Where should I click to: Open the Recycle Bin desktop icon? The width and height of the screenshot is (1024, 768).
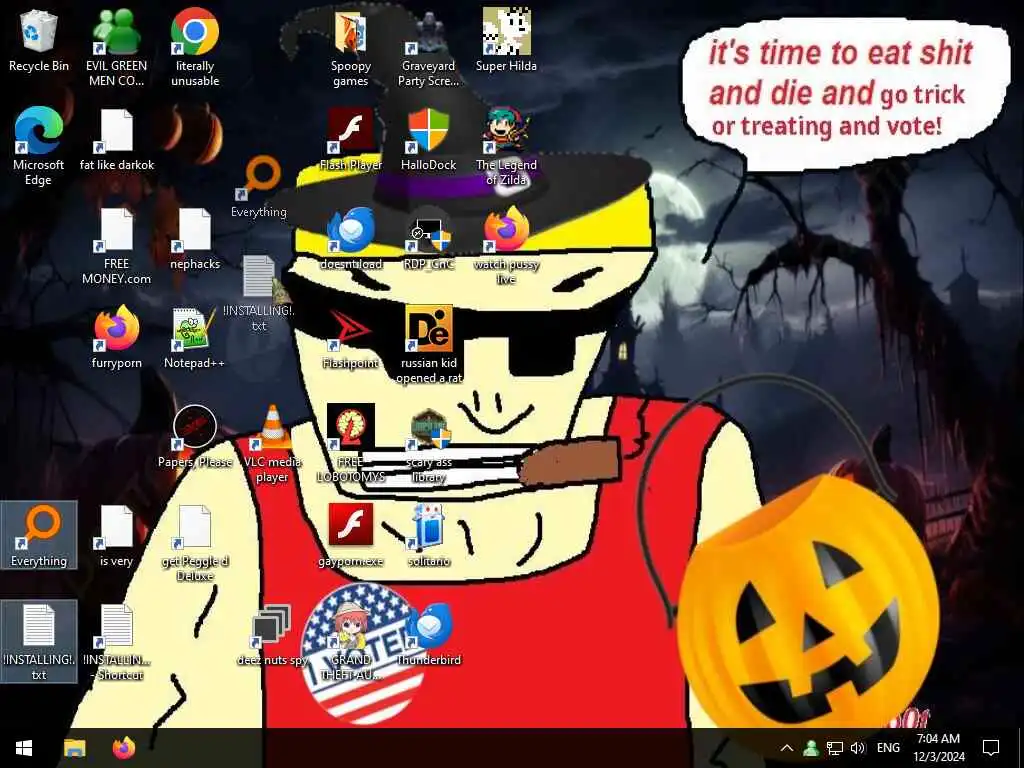(39, 40)
